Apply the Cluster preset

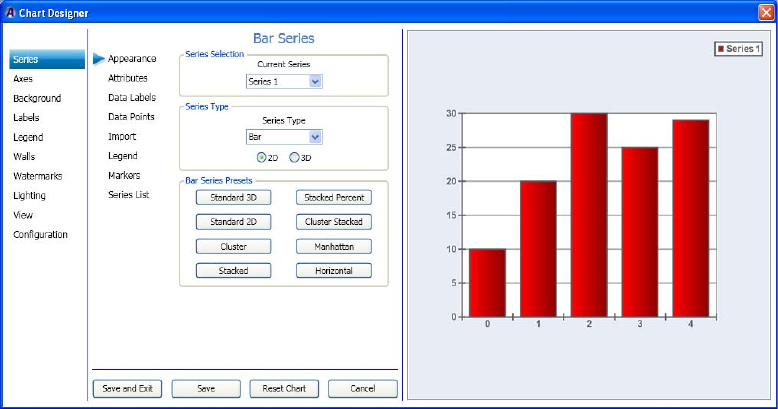(234, 247)
